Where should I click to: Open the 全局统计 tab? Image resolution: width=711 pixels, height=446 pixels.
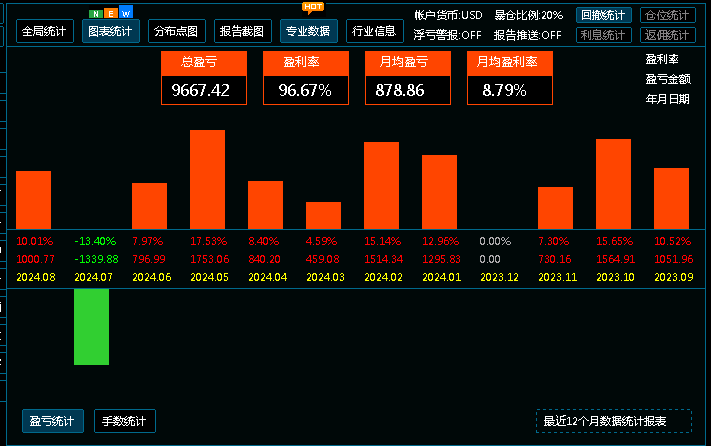coord(45,31)
